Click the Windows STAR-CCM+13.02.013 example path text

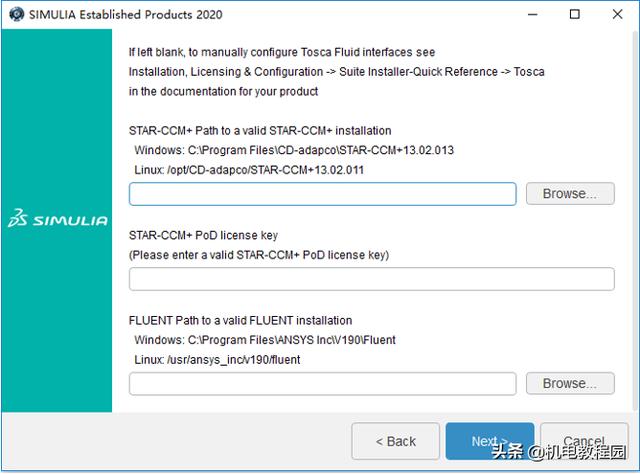click(294, 150)
